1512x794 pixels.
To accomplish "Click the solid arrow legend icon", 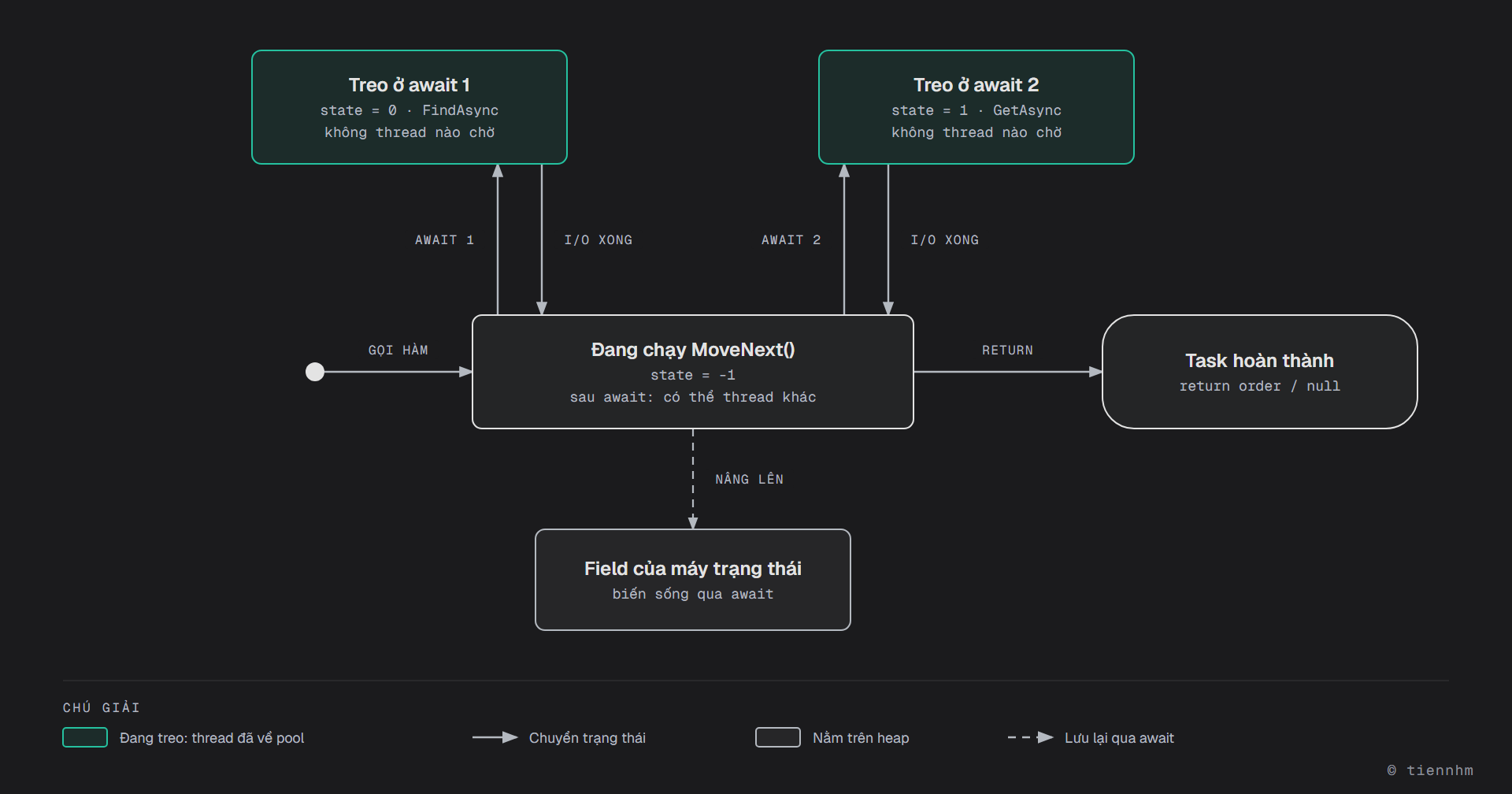I will 495,737.
